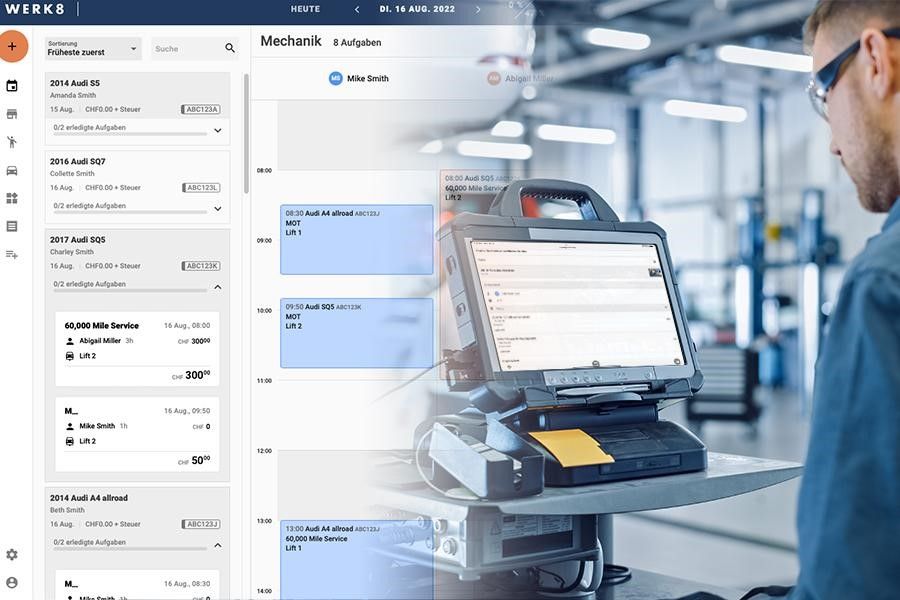
Task: Open the list document icon in sidebar
Action: coord(11,226)
